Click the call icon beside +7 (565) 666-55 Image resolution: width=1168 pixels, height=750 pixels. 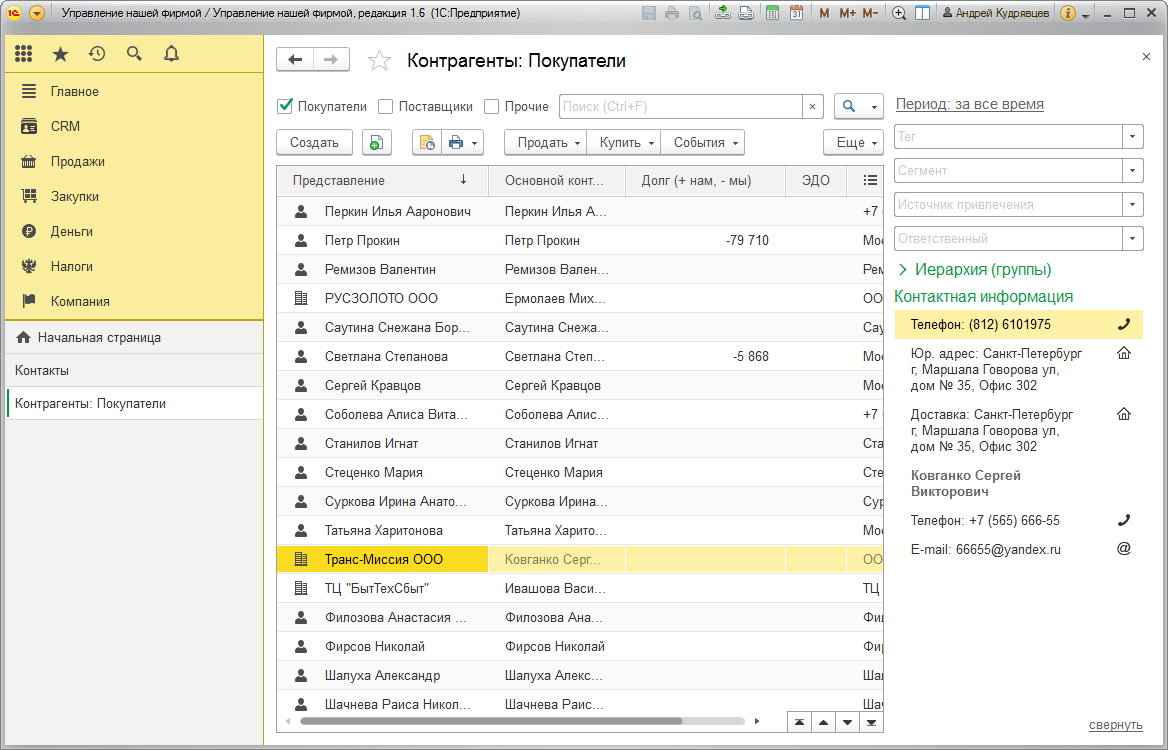(x=1124, y=520)
